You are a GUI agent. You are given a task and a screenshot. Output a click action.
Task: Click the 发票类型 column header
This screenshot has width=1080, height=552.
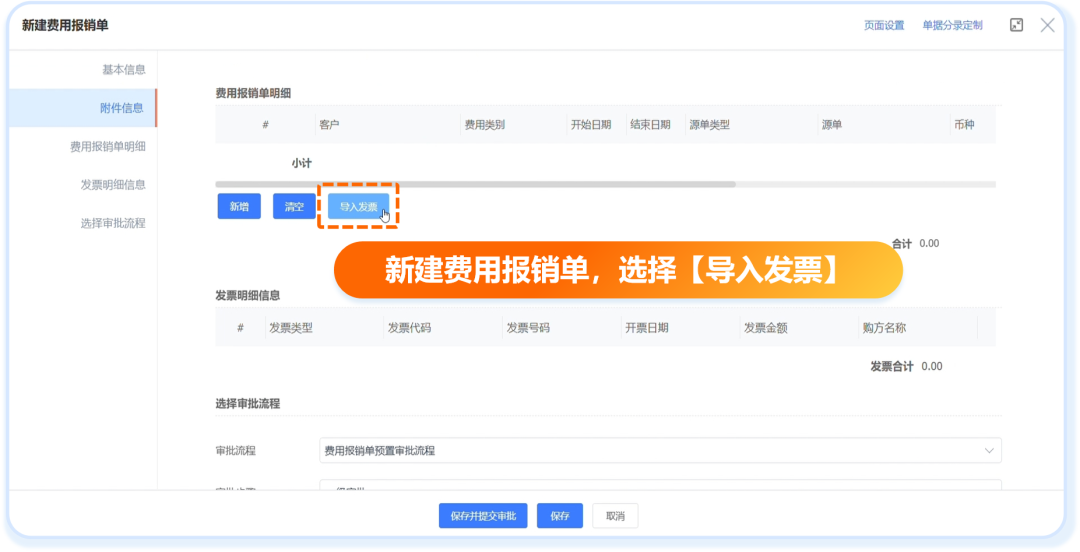coord(291,328)
